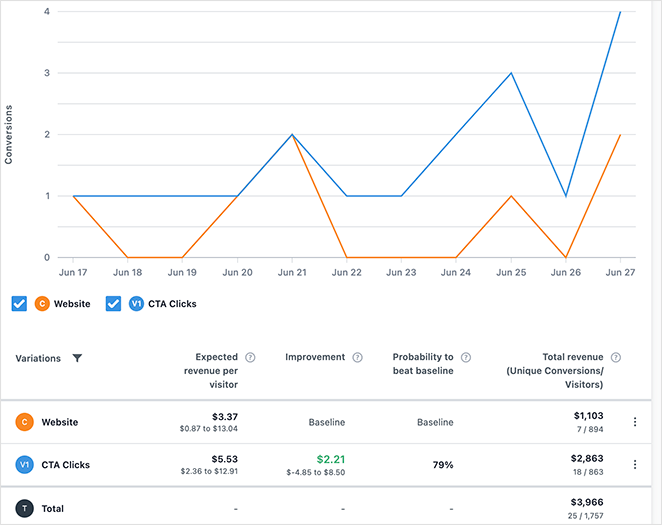Click the orange C legend swatch under chart
The image size is (662, 525).
coord(42,303)
